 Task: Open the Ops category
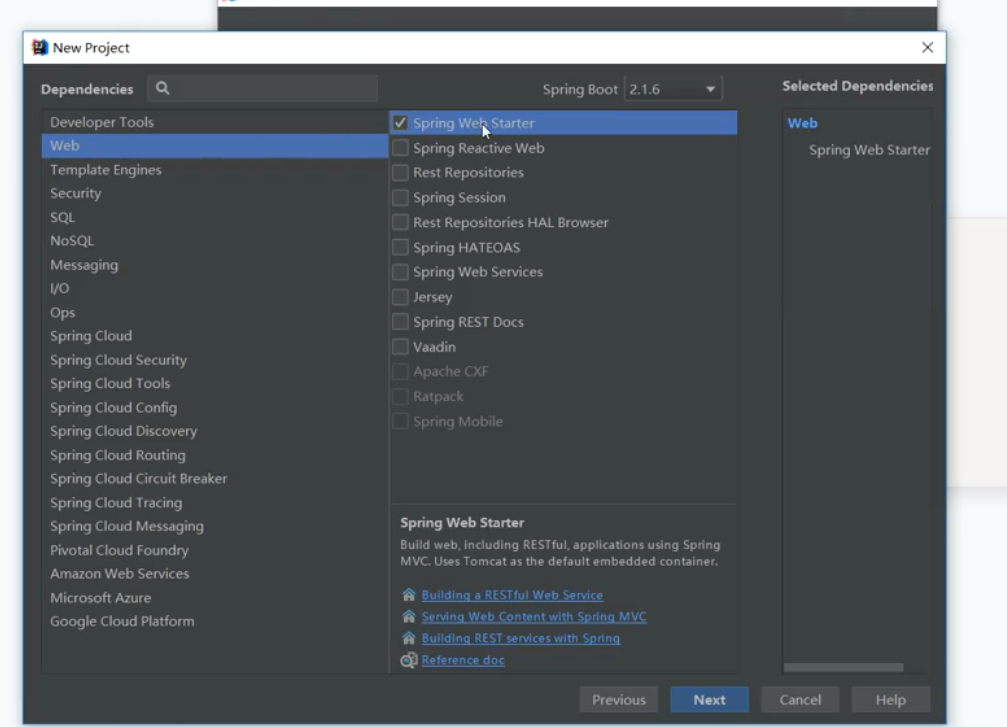point(215,312)
